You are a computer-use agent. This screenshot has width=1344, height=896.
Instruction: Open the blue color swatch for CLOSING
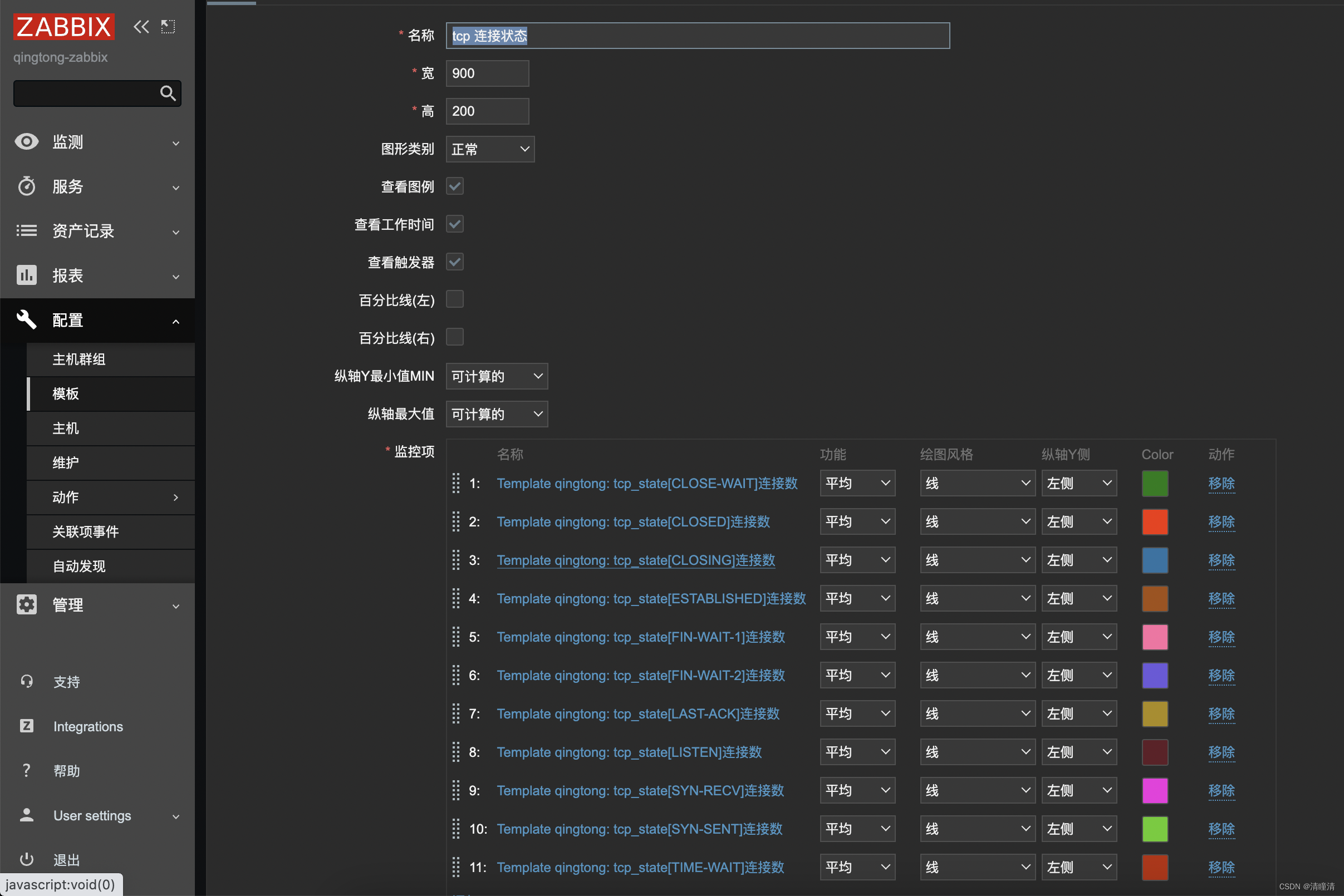(x=1155, y=560)
